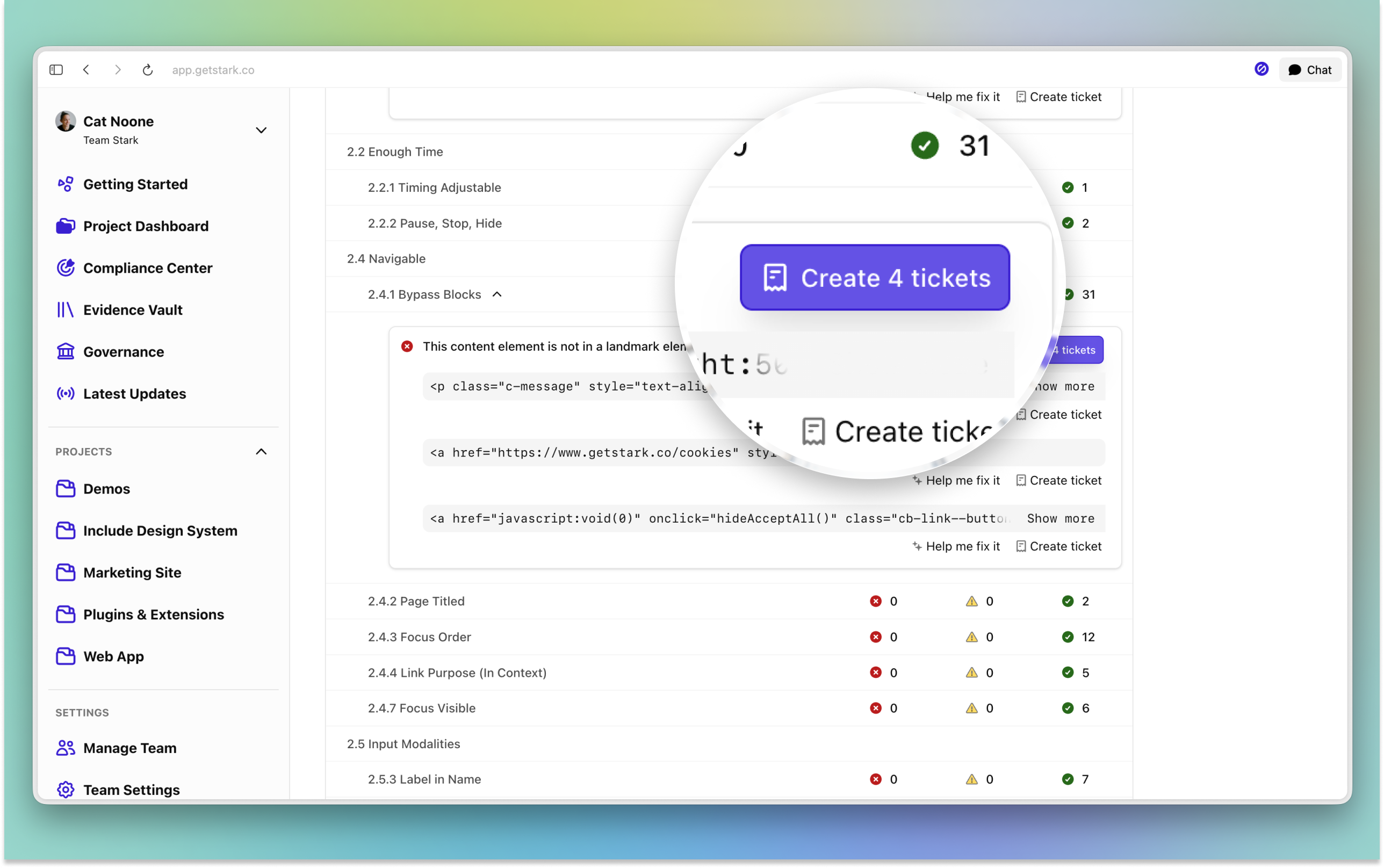Go back with the browser back arrow

pos(86,69)
